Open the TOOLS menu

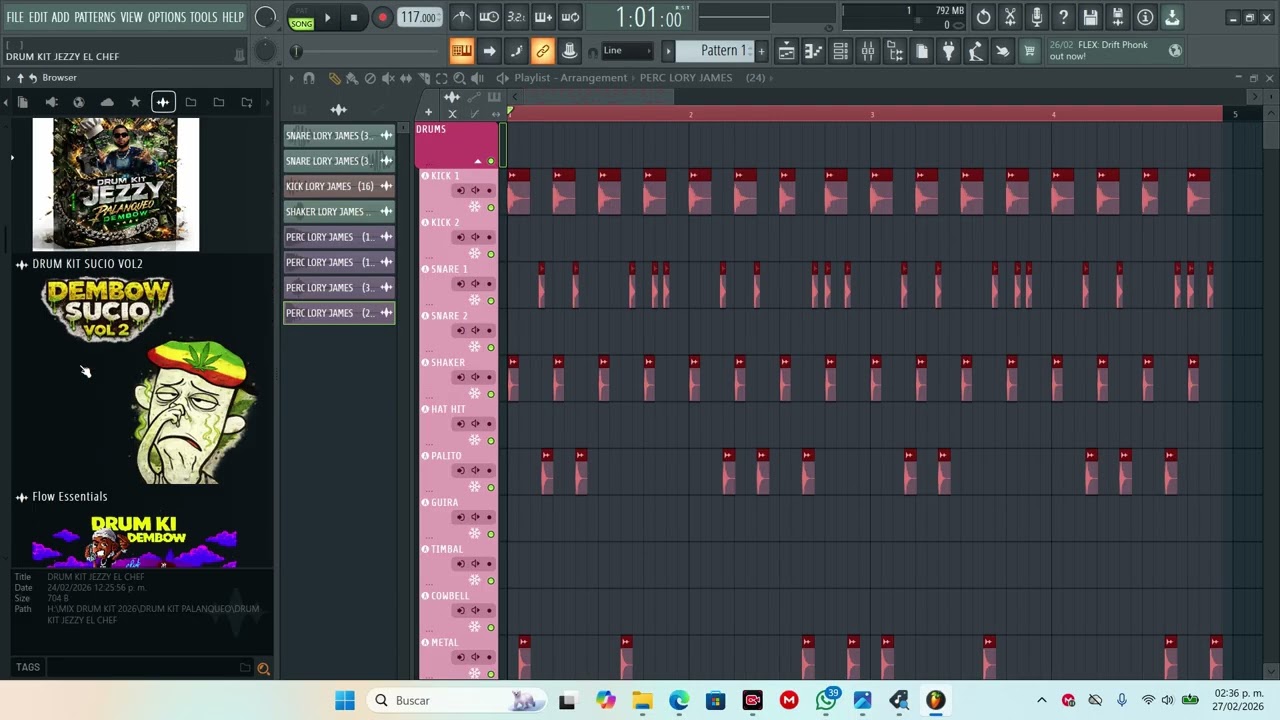[203, 17]
